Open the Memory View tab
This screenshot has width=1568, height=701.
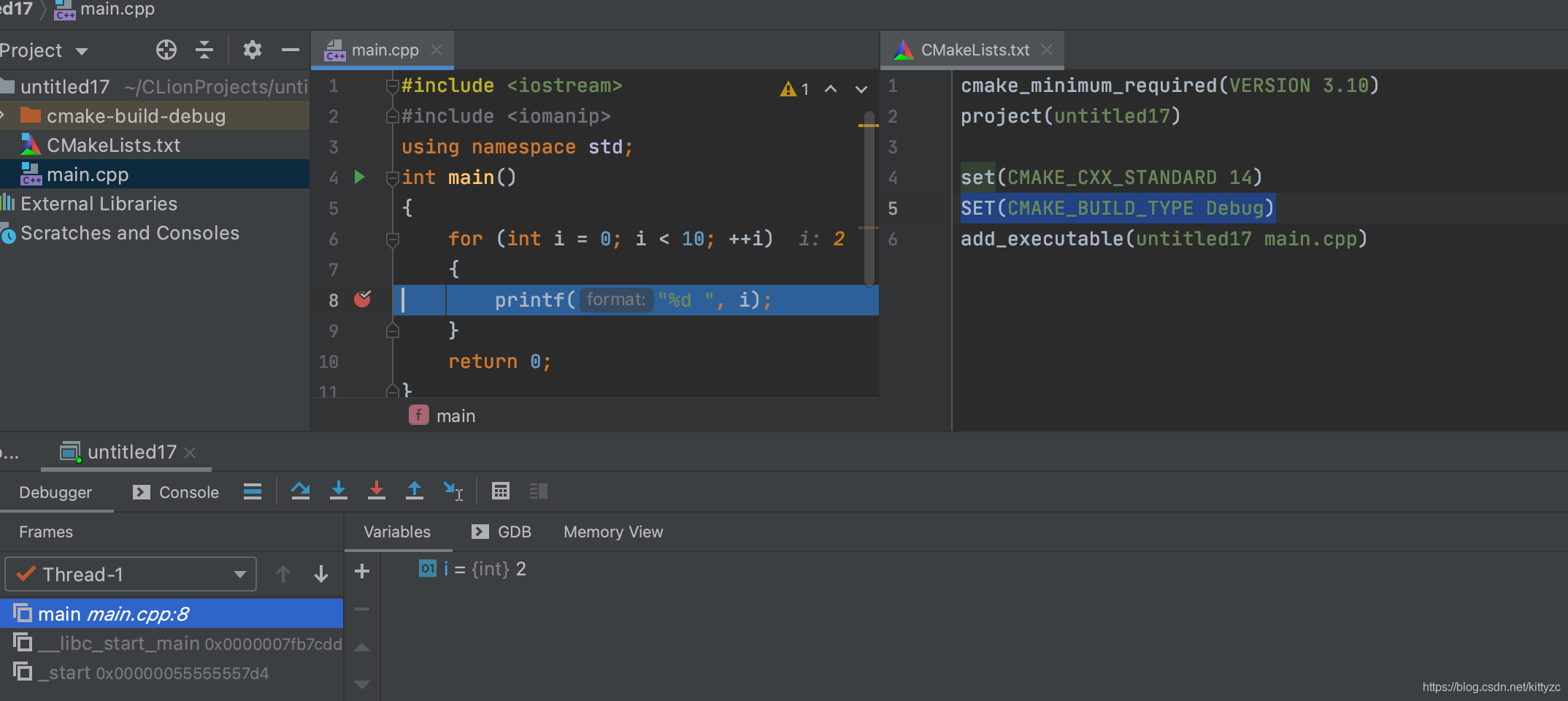(613, 532)
